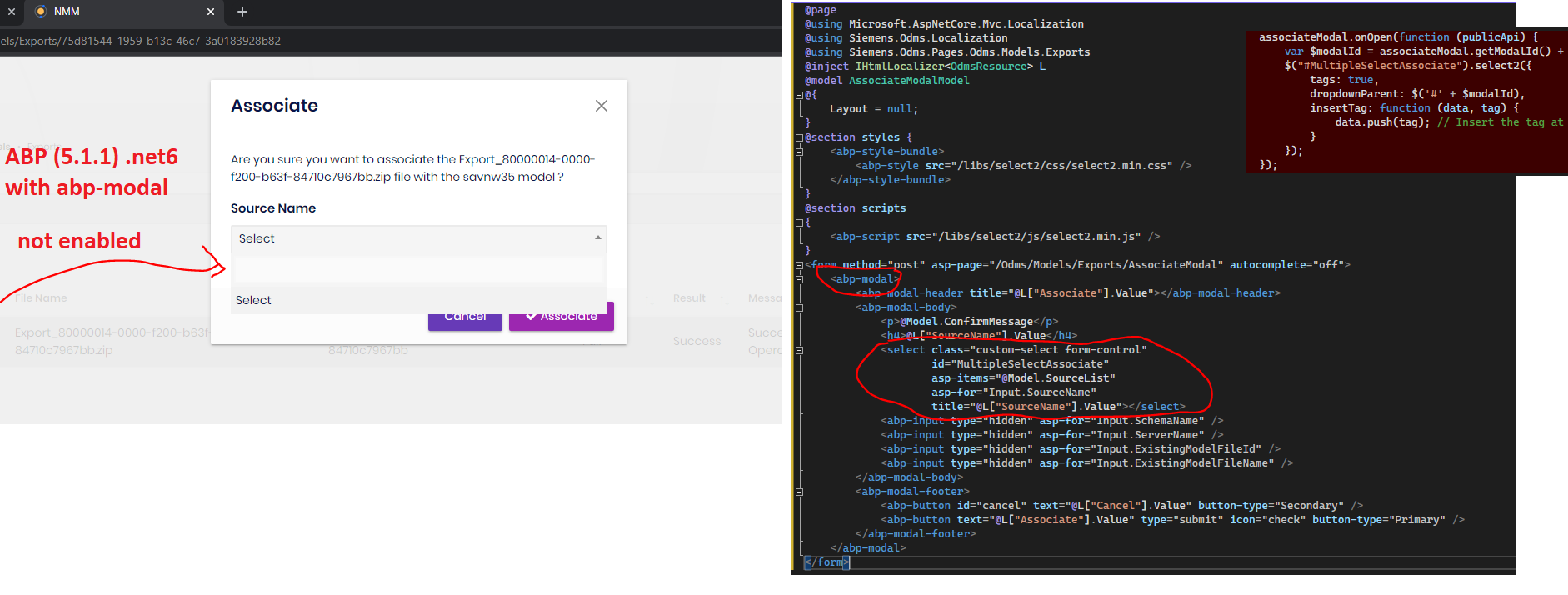
Task: Close the NMM browser tab
Action: (211, 12)
